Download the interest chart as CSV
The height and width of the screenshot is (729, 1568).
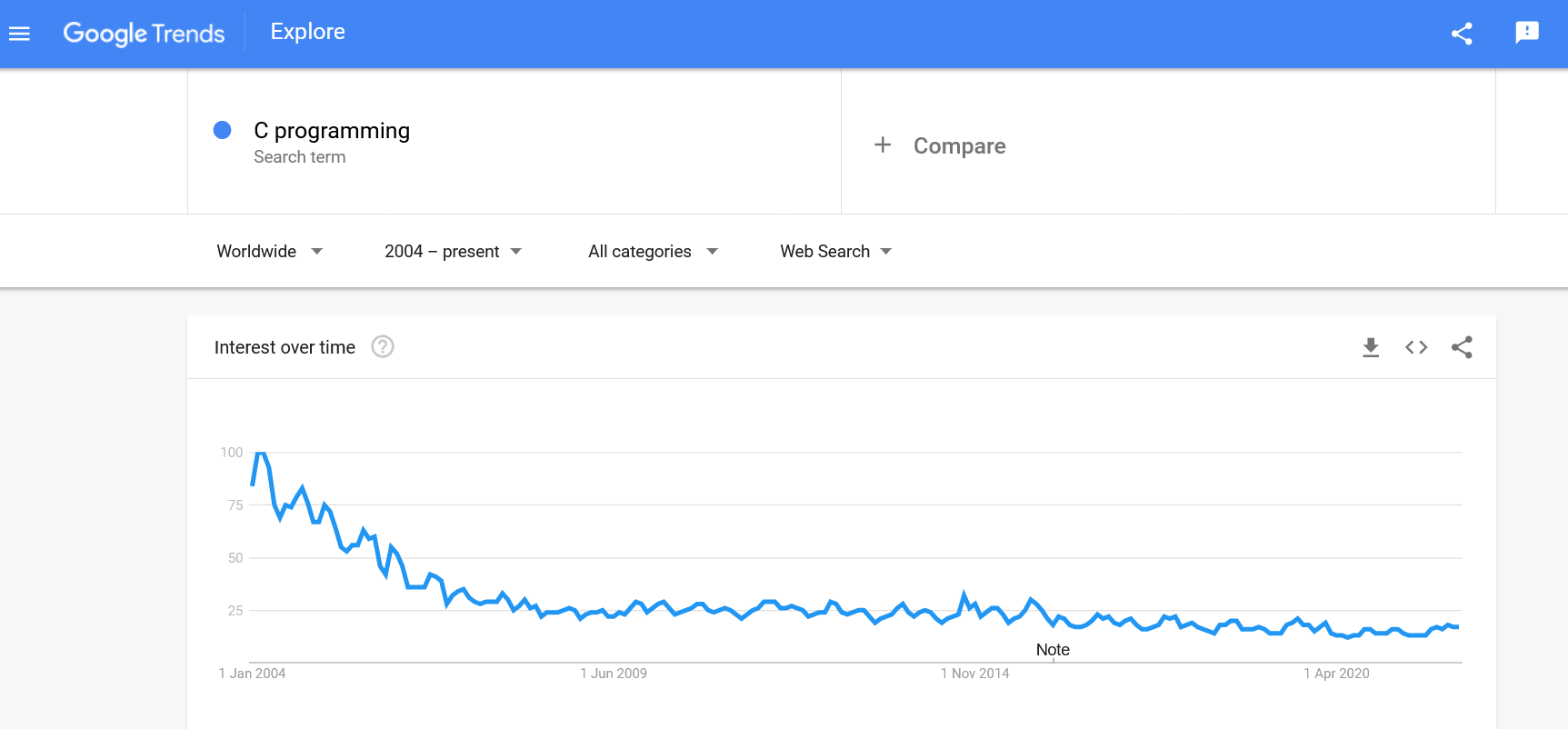click(1371, 347)
